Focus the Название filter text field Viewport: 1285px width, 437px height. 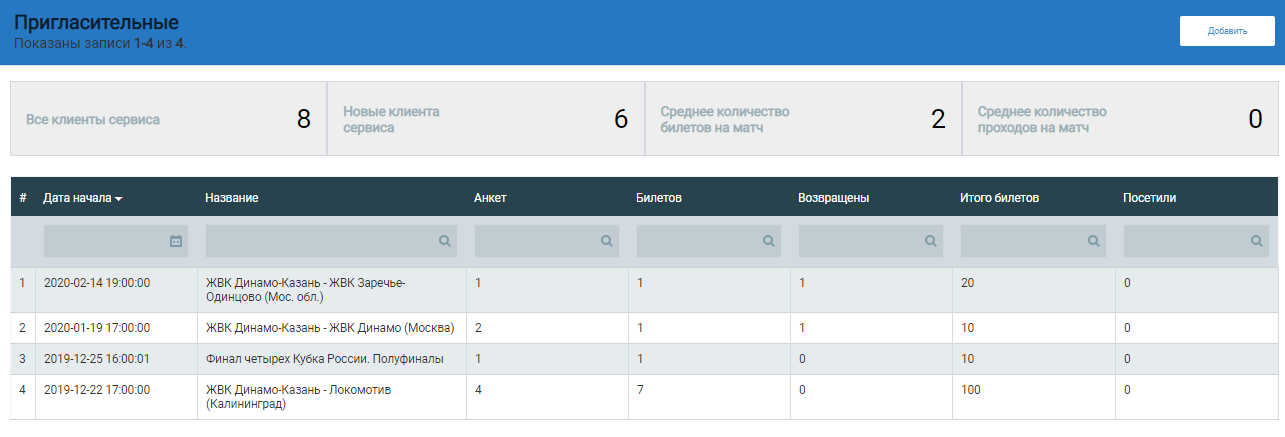coord(320,241)
